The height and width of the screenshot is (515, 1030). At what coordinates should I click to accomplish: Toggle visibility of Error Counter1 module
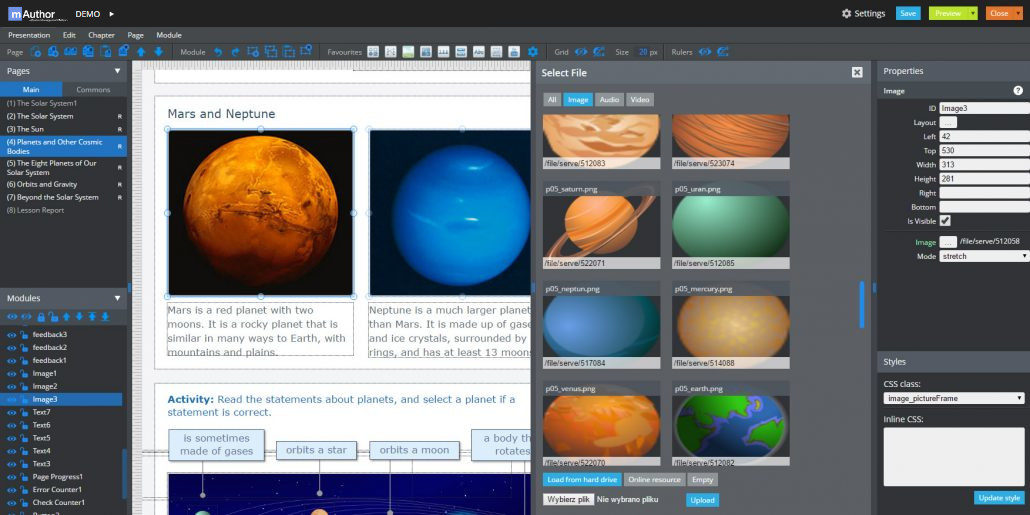pos(11,489)
